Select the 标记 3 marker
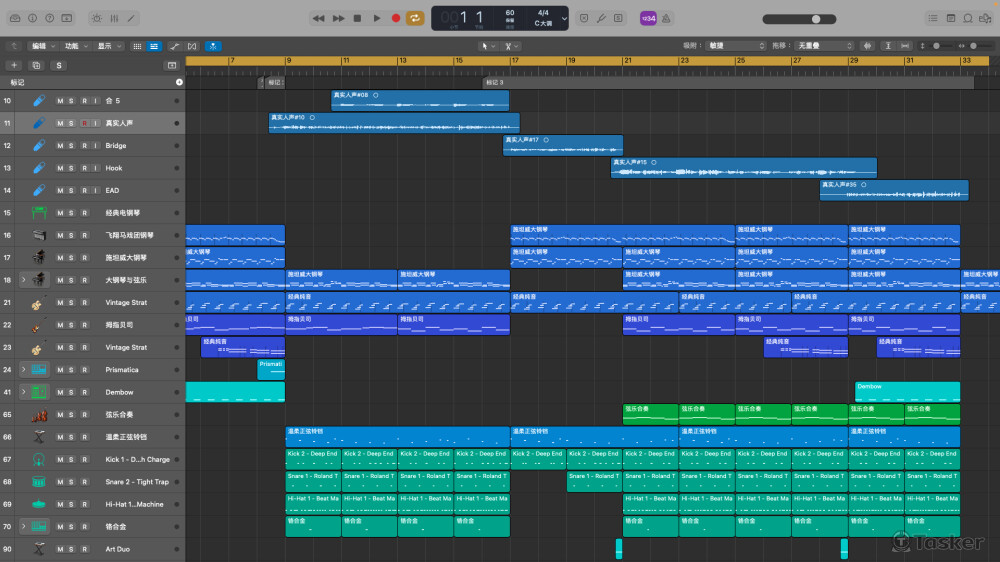Screen dimensions: 1000x562 point(728,82)
